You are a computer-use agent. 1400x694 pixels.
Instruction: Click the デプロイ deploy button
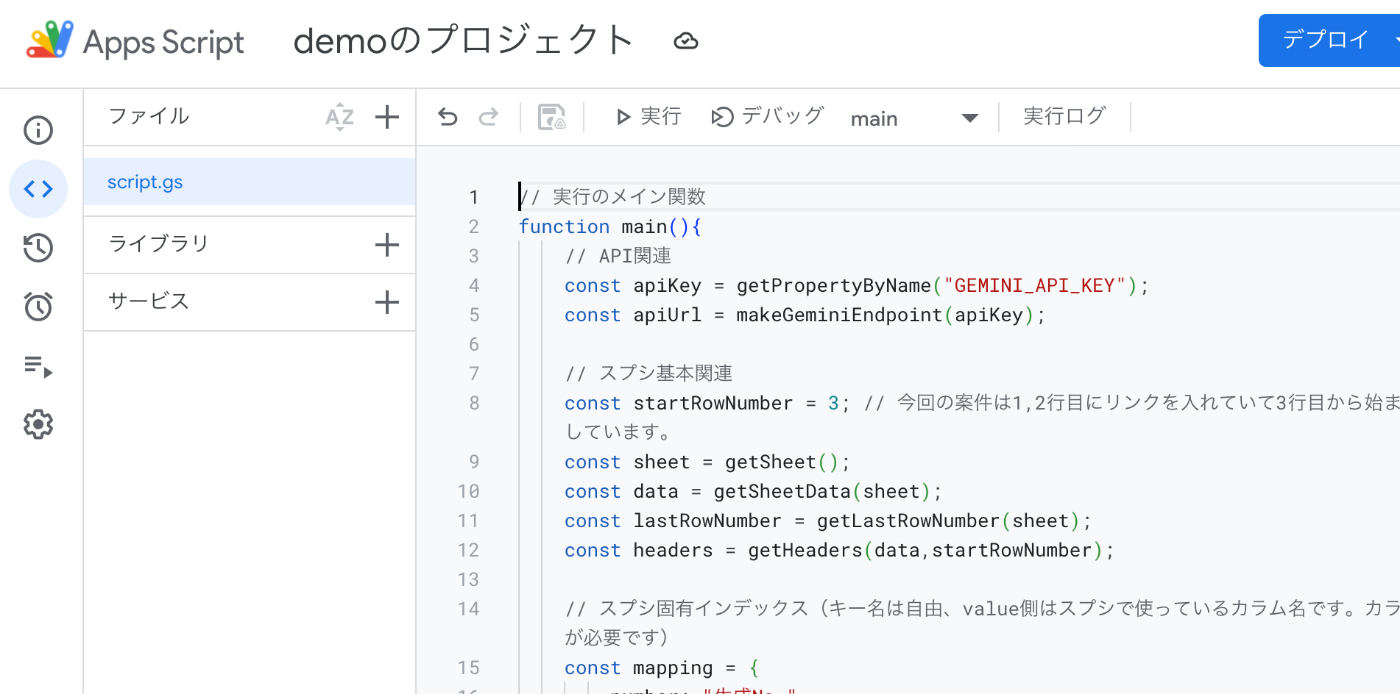(x=1329, y=40)
